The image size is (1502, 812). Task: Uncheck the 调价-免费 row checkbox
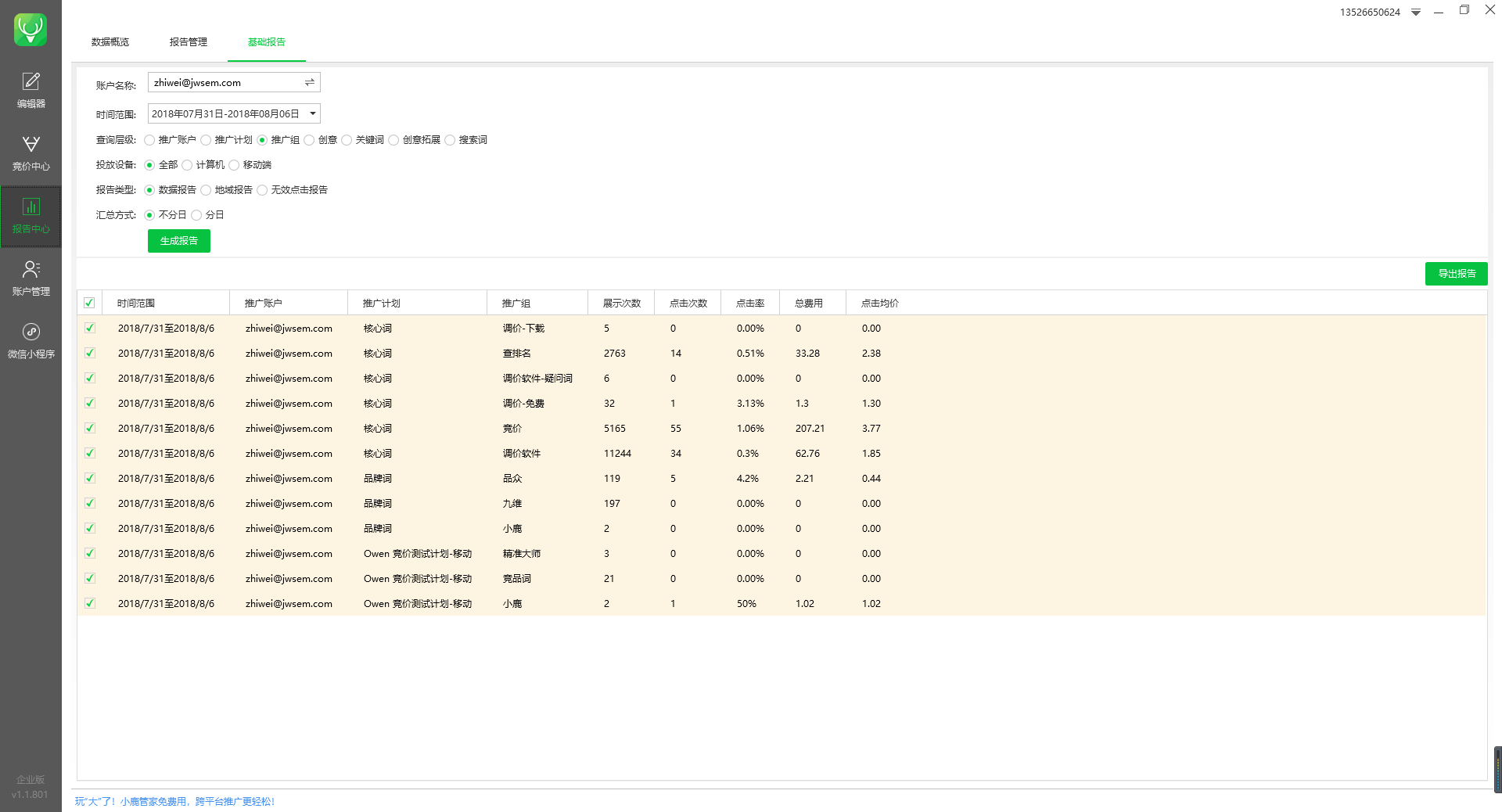pyautogui.click(x=90, y=403)
